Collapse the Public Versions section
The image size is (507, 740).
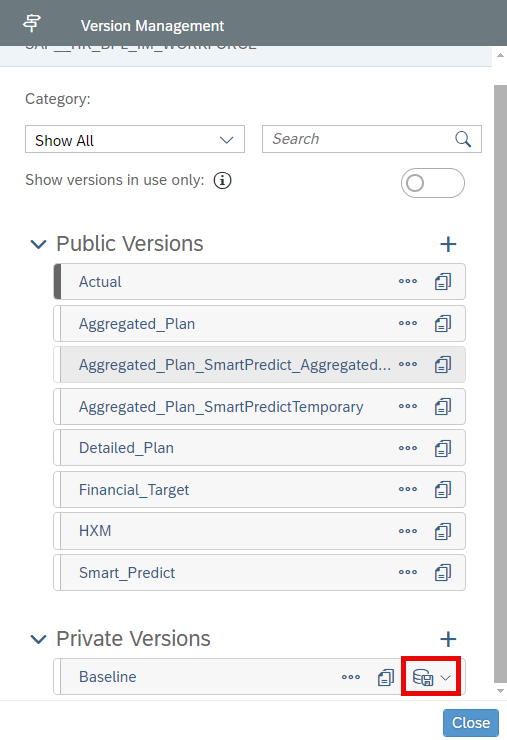(38, 244)
